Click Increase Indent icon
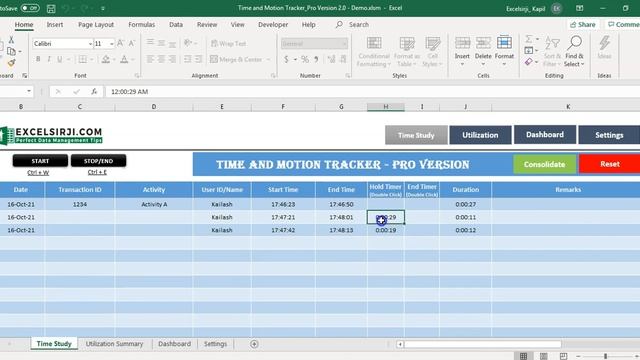The height and width of the screenshot is (360, 640). coord(198,60)
